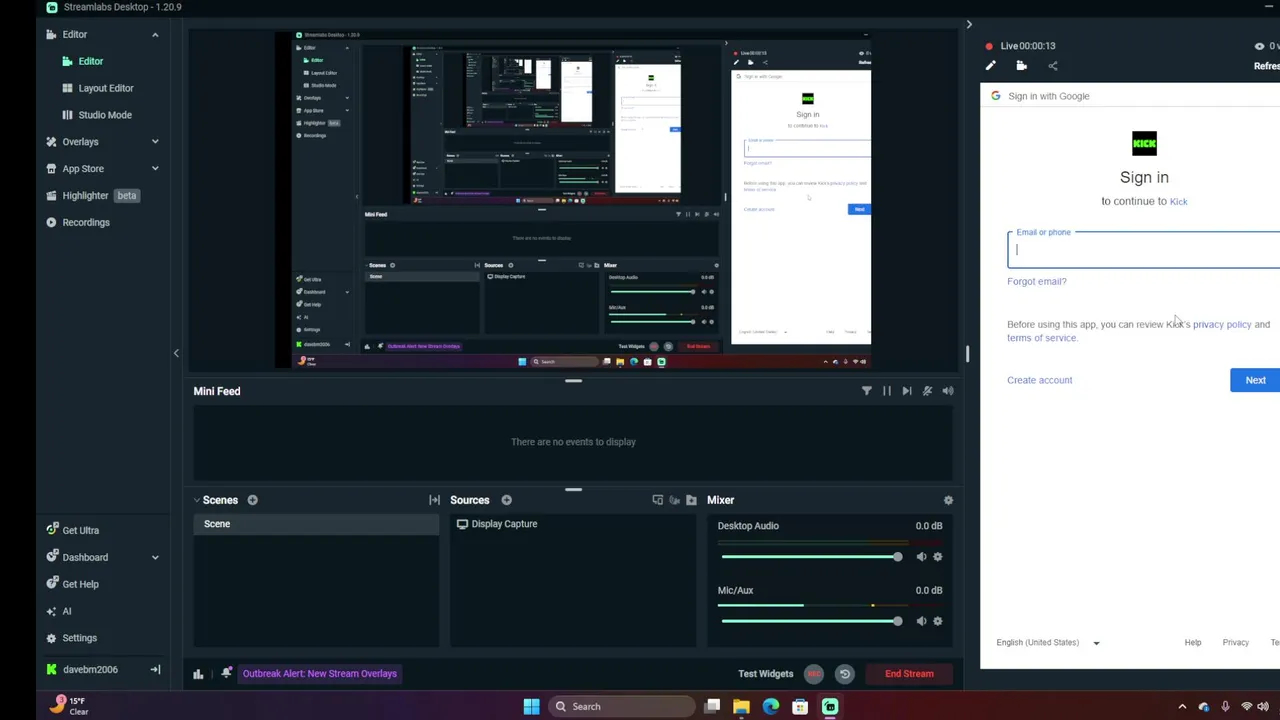
Task: Mute Desktop Audio
Action: coord(921,557)
